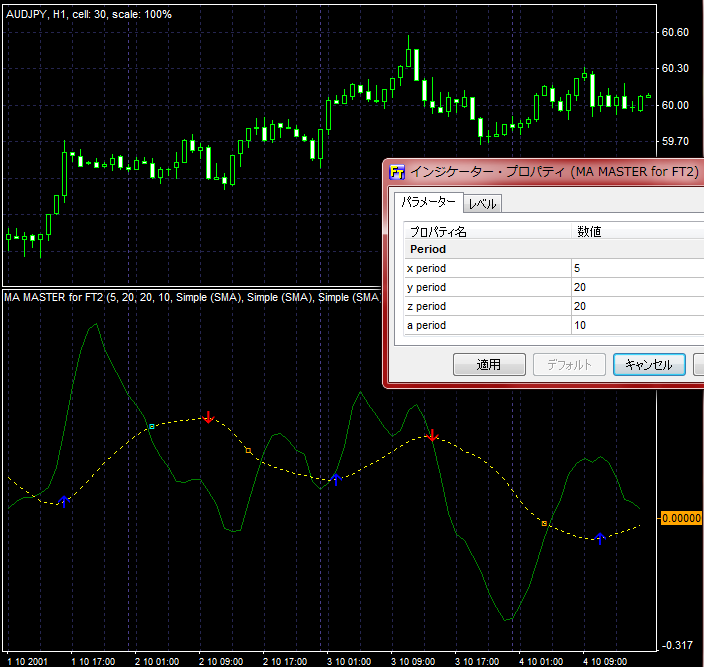Click the '4 10 09:00' time axis label
The height and width of the screenshot is (667, 704).
(605, 662)
